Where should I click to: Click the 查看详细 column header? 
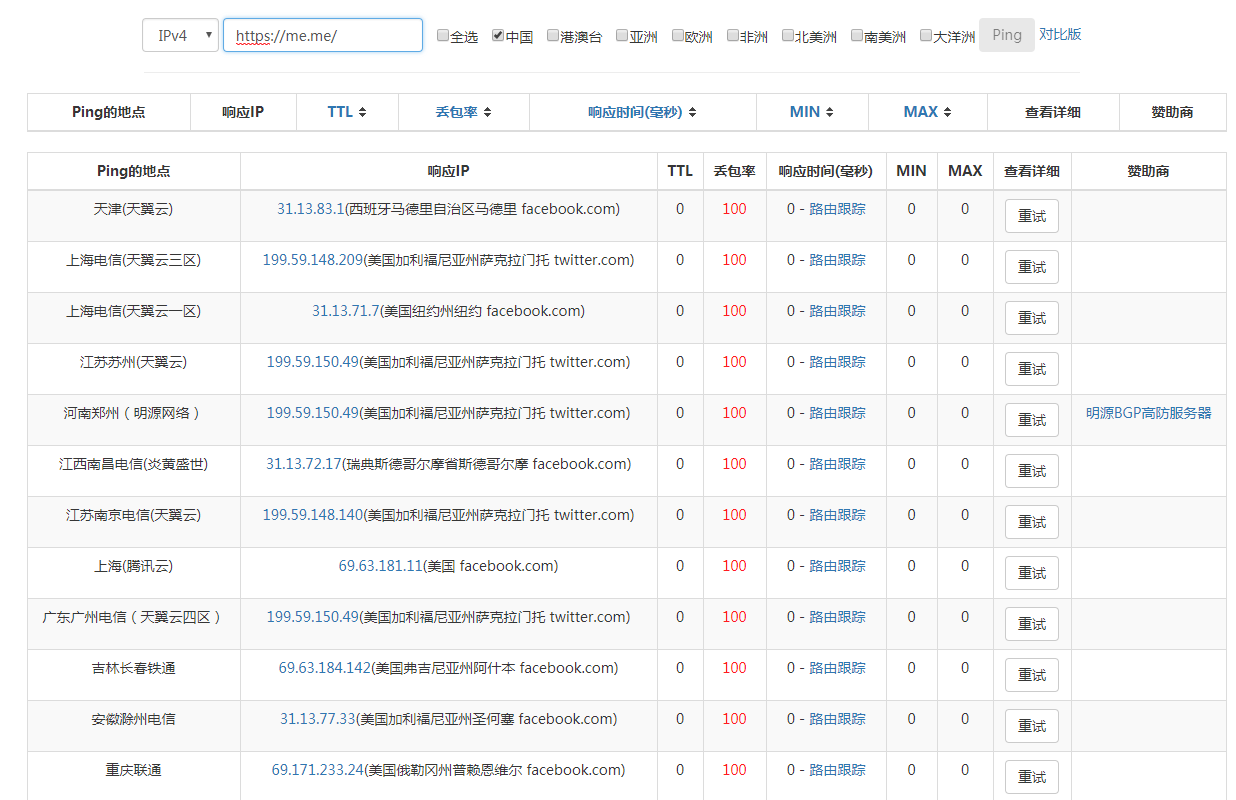[x=1051, y=112]
